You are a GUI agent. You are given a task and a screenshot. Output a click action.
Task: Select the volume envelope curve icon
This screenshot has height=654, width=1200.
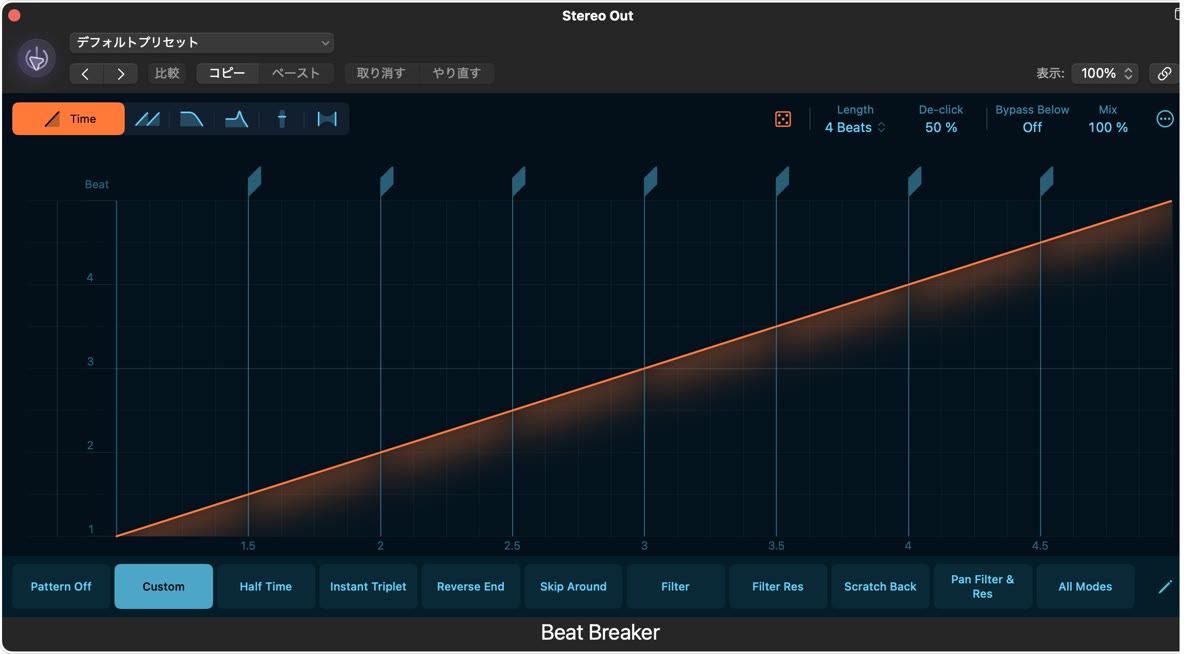coord(191,119)
